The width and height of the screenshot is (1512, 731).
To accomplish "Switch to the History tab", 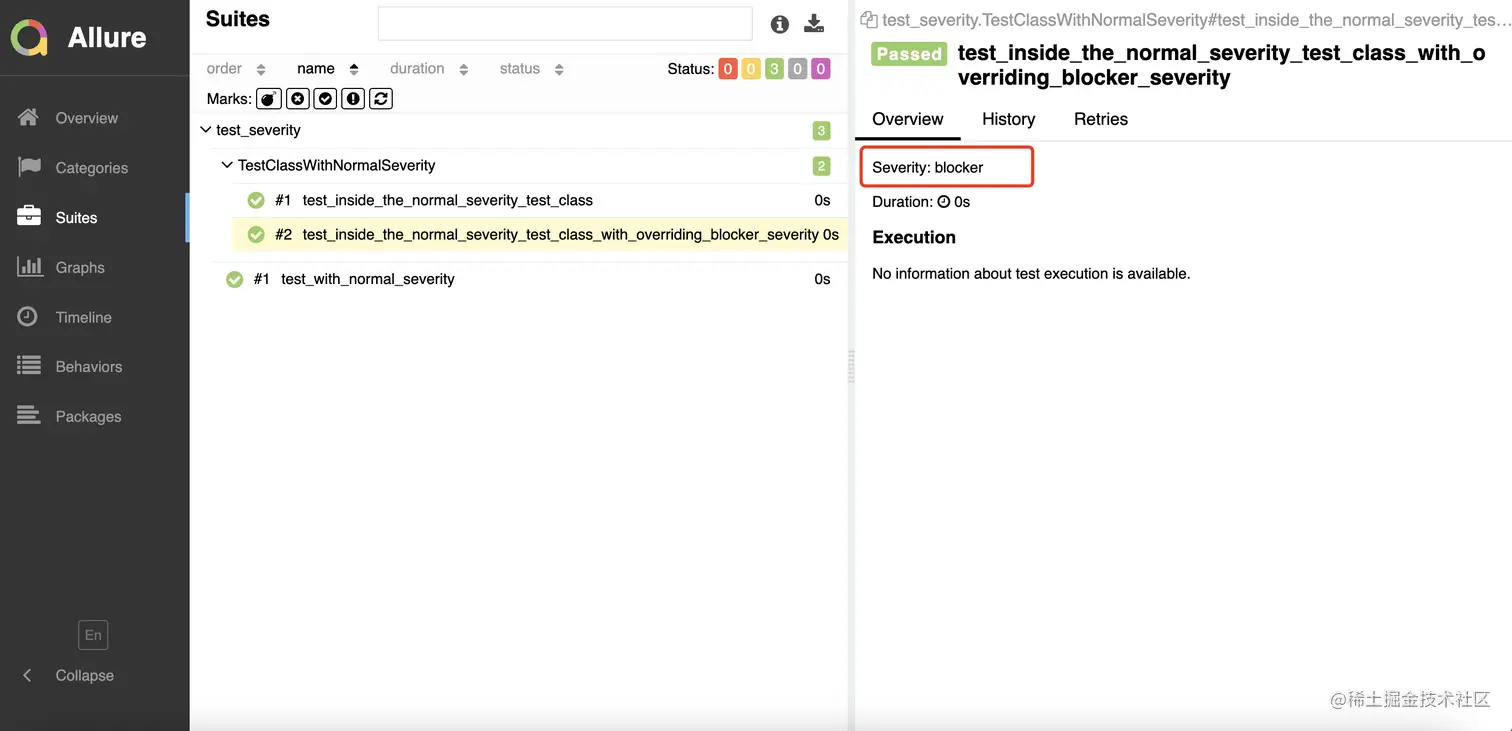I will tap(1008, 119).
